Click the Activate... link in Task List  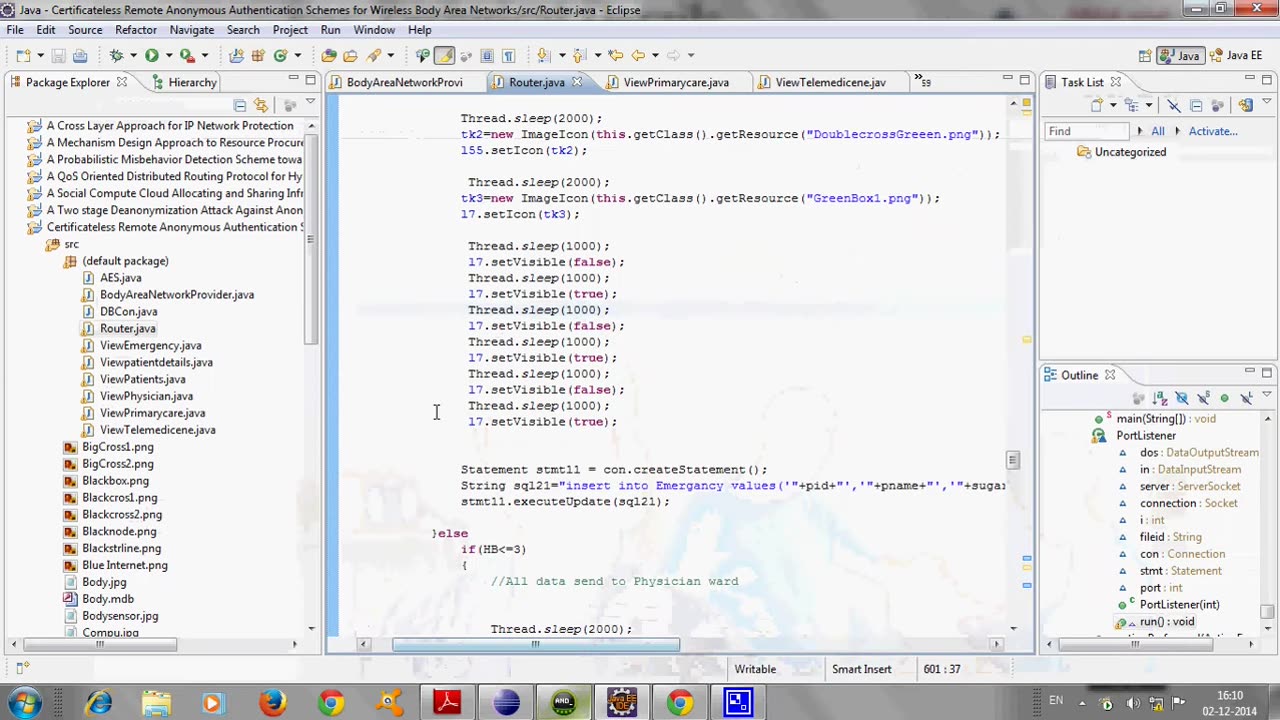click(x=1212, y=131)
